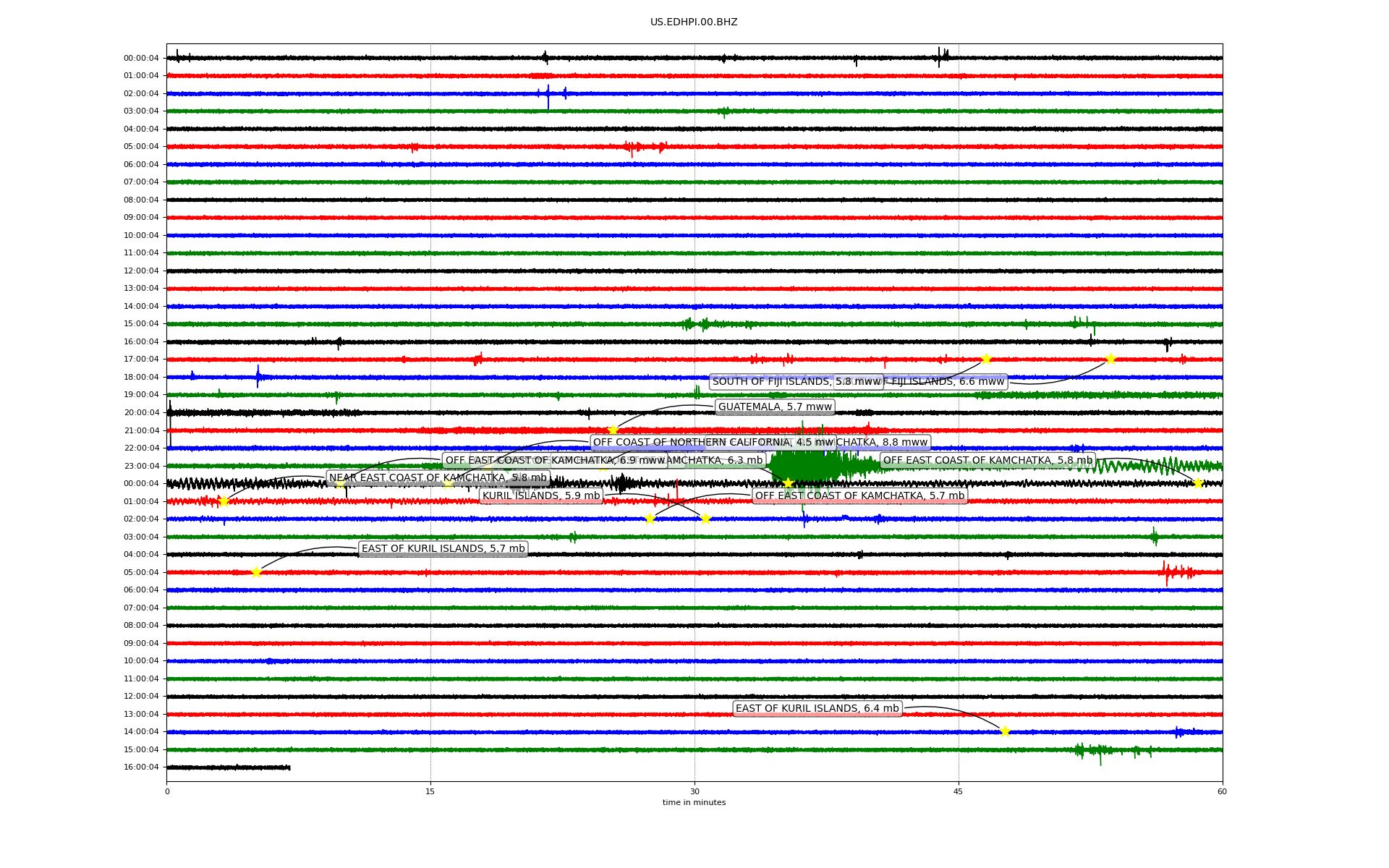Click the 17:00:04 trace time label
This screenshot has width=1389, height=868.
tap(141, 359)
